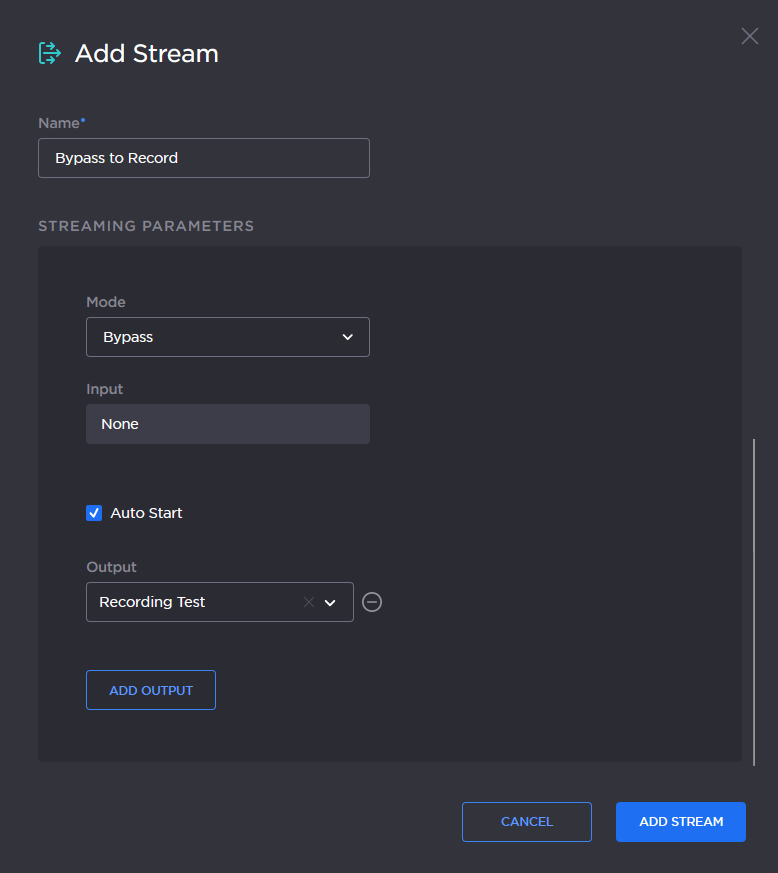
Task: Click the Output field label
Action: point(111,567)
